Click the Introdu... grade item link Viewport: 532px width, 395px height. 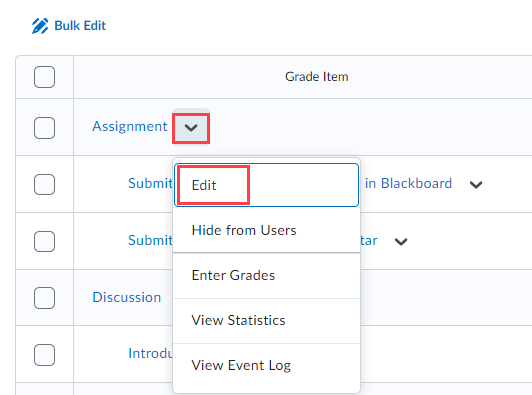tap(150, 354)
